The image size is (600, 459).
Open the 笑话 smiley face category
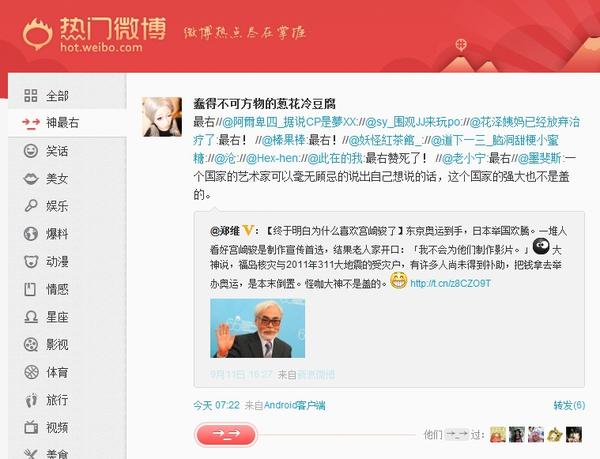(x=31, y=151)
